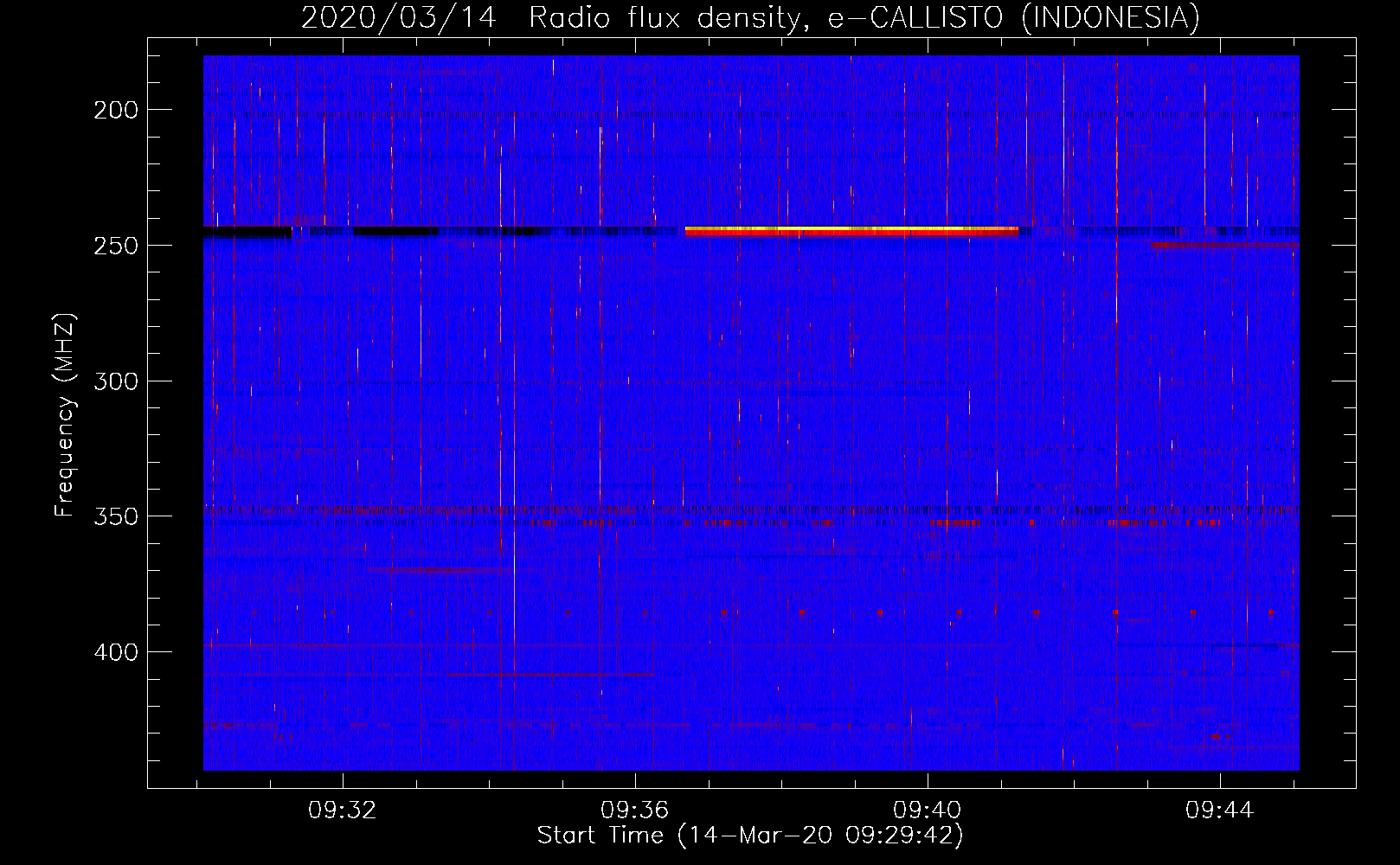Click the "Start Time (14-Mar-20 09:29:42)" label
Screen dimensions: 1400x865
750,836
